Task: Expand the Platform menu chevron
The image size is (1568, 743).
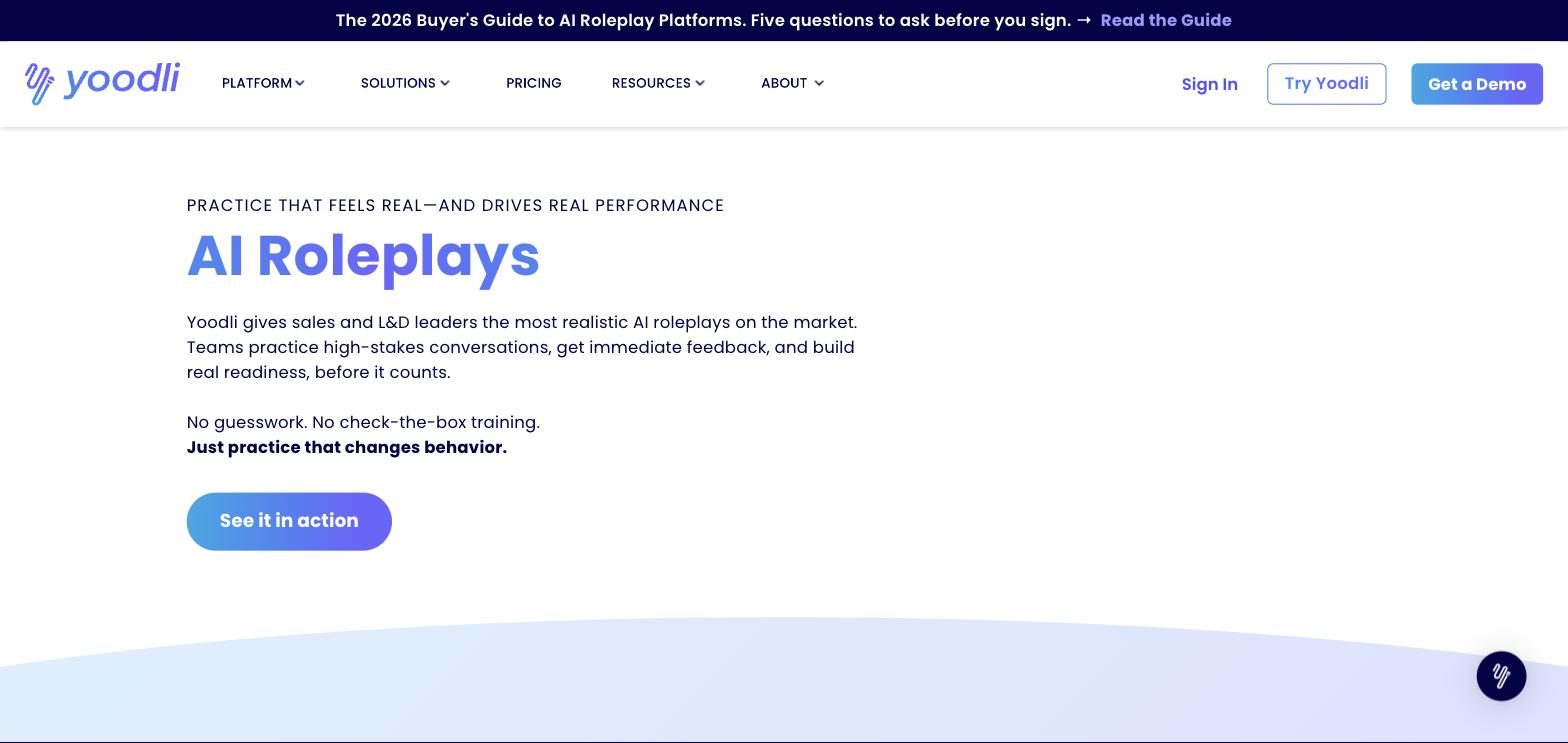Action: click(x=300, y=83)
